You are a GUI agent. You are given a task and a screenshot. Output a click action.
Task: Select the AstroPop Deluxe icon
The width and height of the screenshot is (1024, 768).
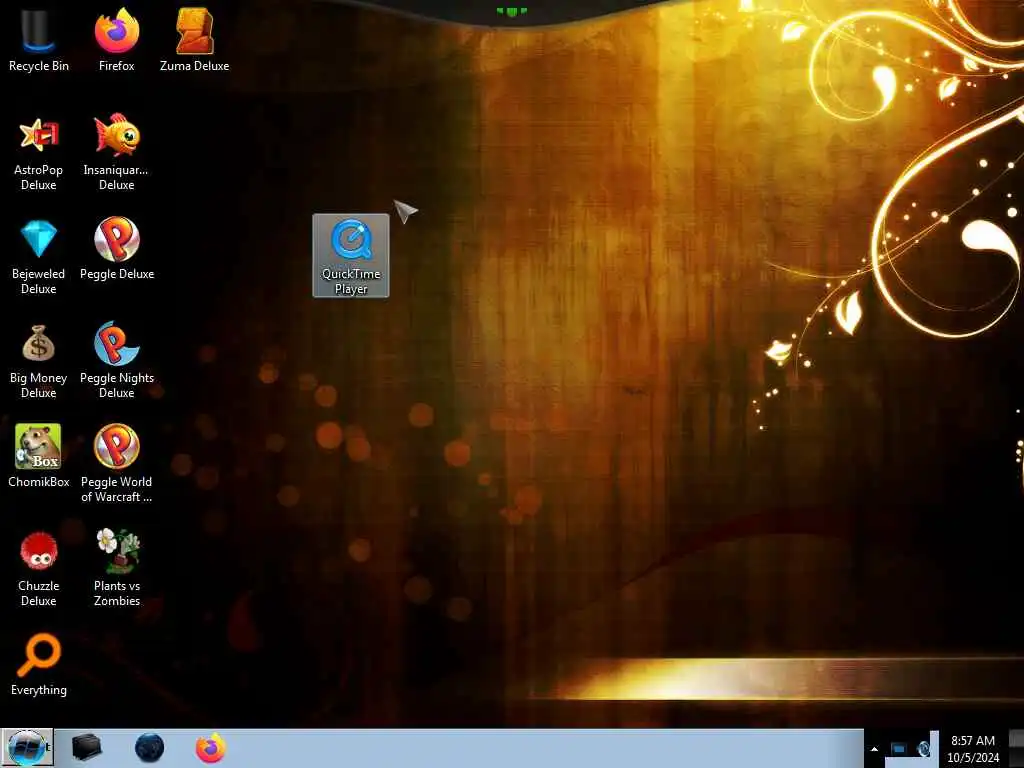pos(38,153)
